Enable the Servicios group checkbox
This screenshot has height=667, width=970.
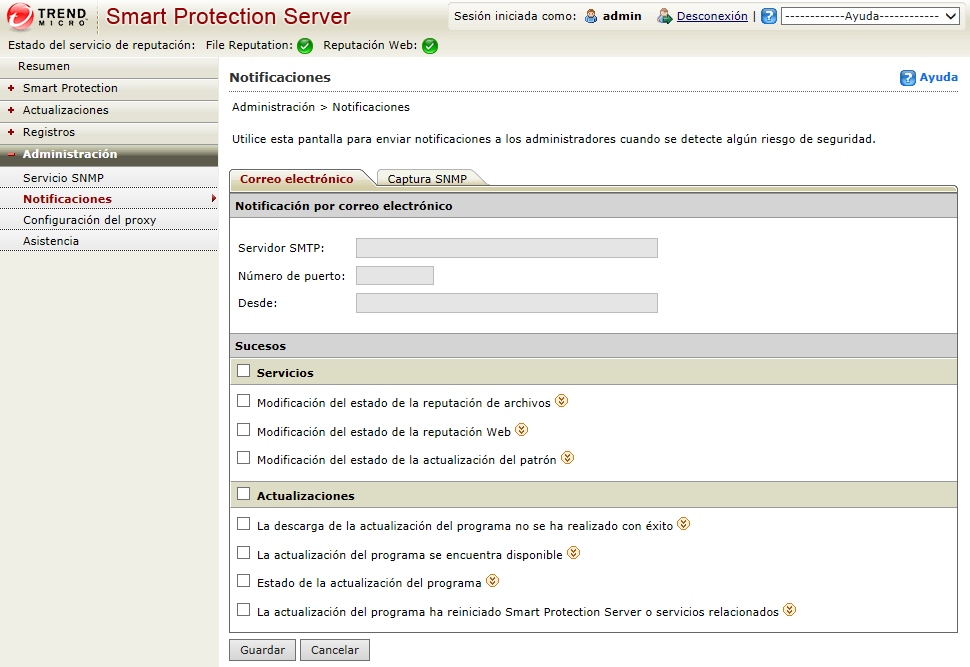click(243, 371)
